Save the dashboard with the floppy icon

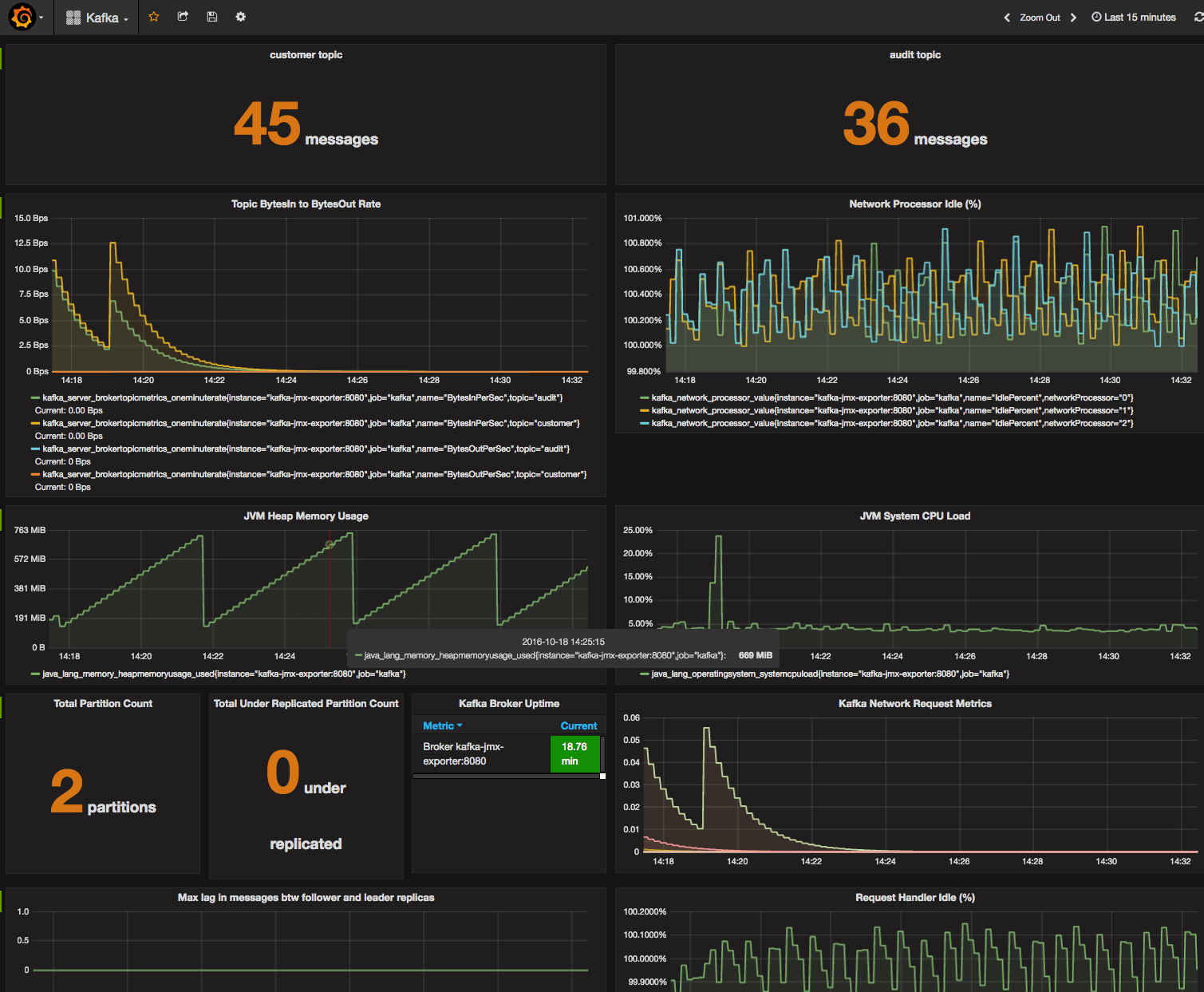[211, 17]
